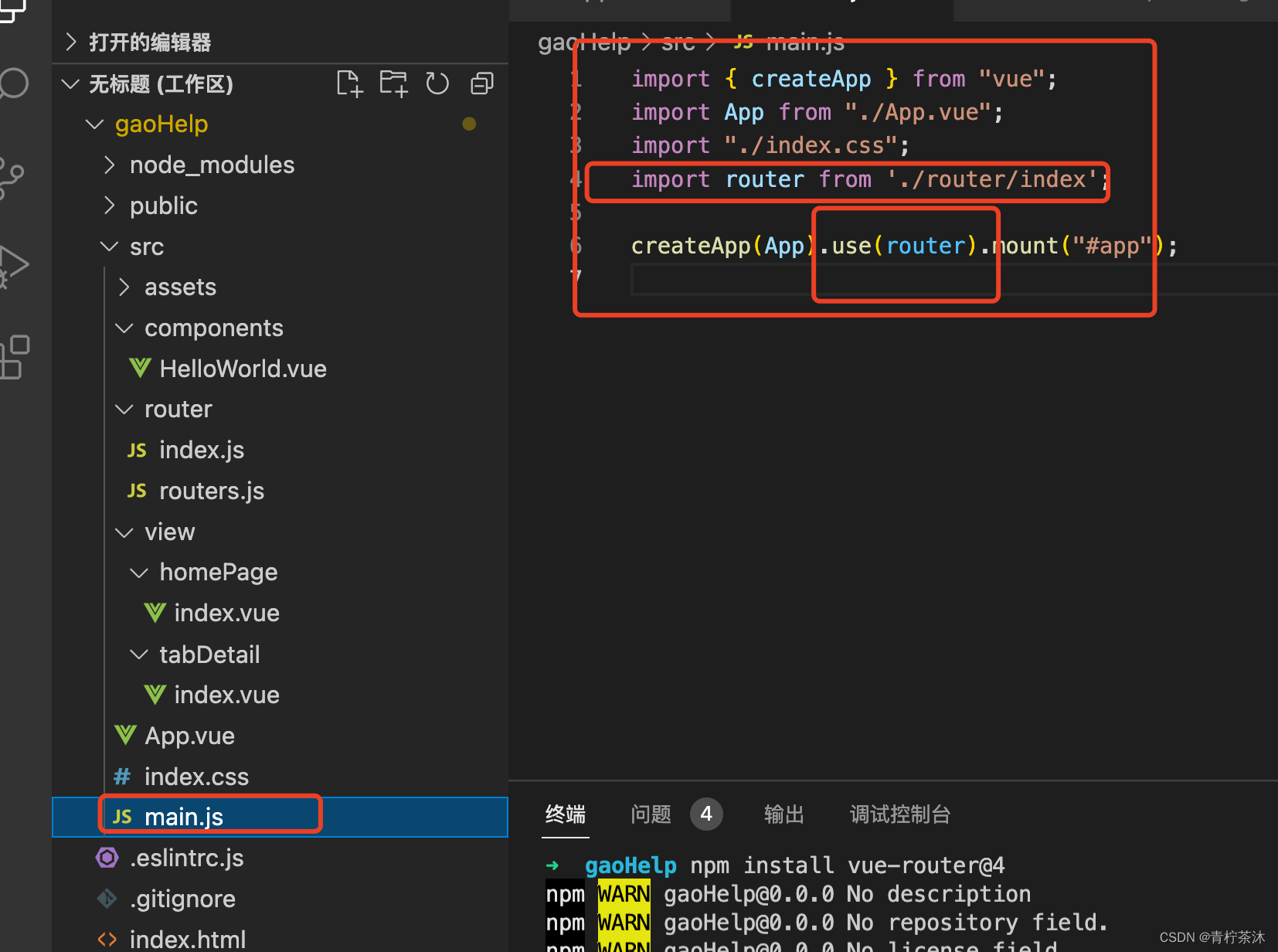Refresh the Explorer view

click(x=437, y=83)
